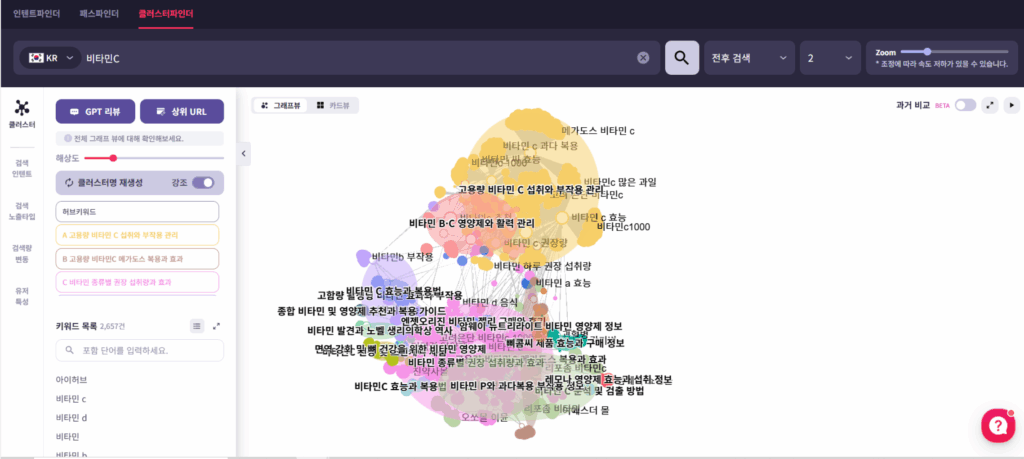Switch to 카드뷰 view
The height and width of the screenshot is (459, 1024).
click(x=331, y=105)
